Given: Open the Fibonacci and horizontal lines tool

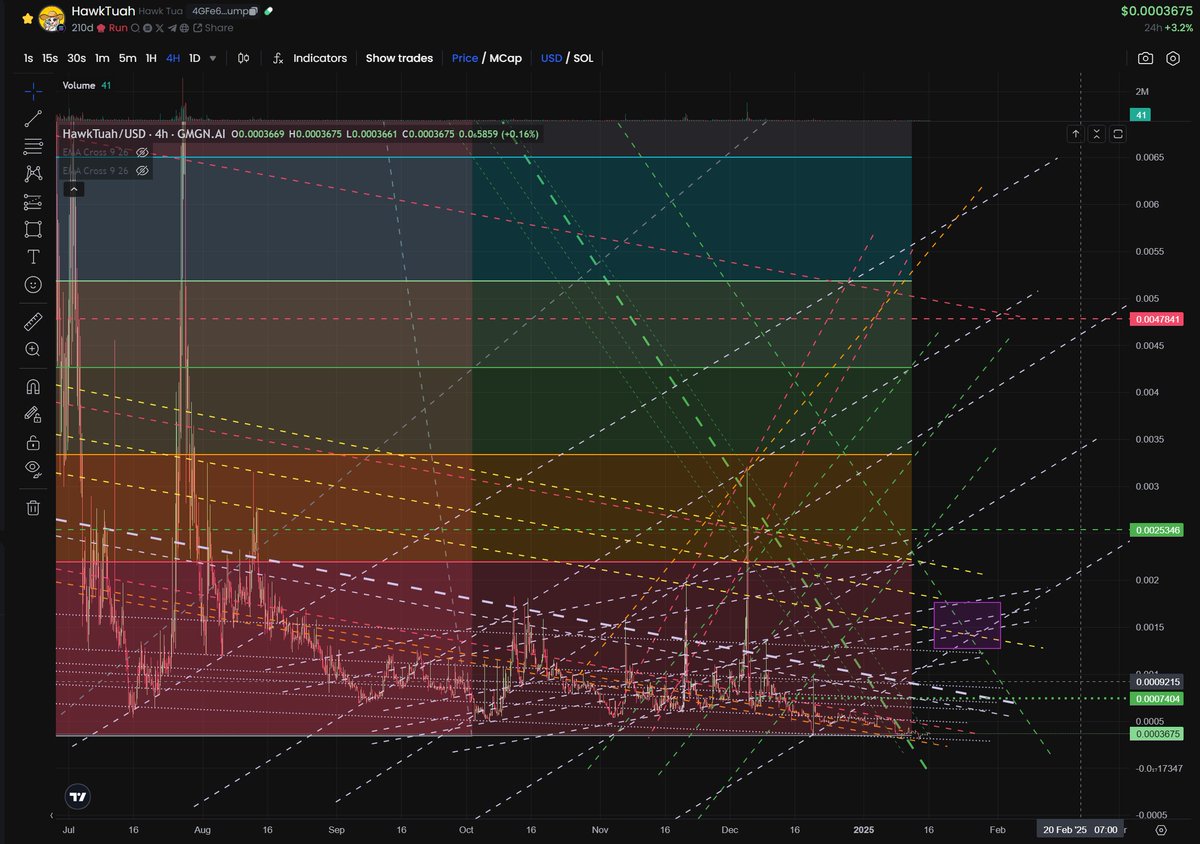Looking at the screenshot, I should click(33, 147).
